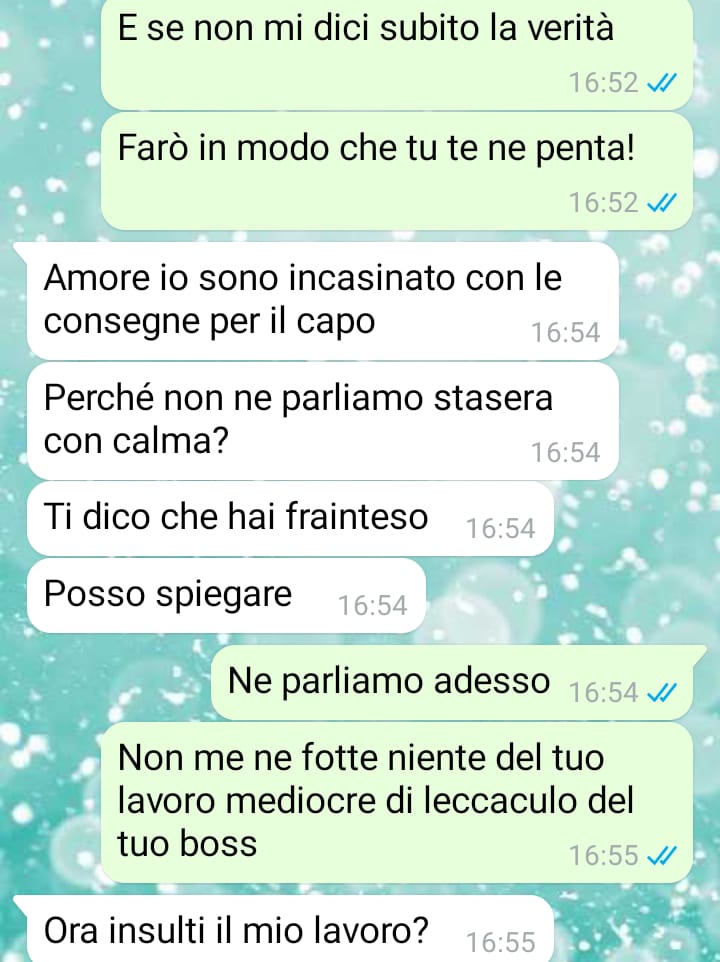This screenshot has width=720, height=962.
Task: Tap the 16:54 timestamp on 'consegne per il capo'
Action: tap(565, 333)
